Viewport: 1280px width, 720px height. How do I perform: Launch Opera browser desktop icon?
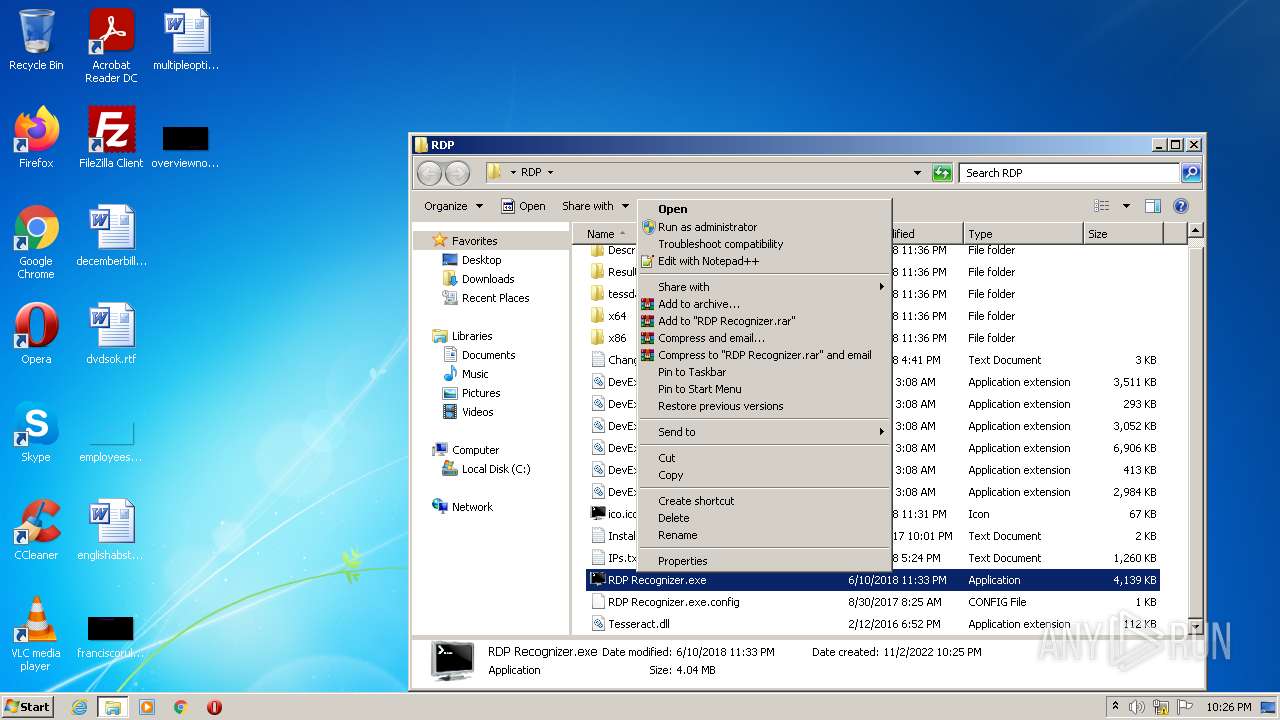tap(36, 334)
